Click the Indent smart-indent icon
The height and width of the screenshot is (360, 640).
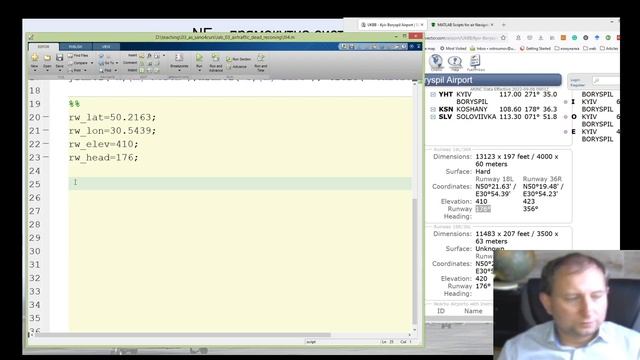click(142, 70)
